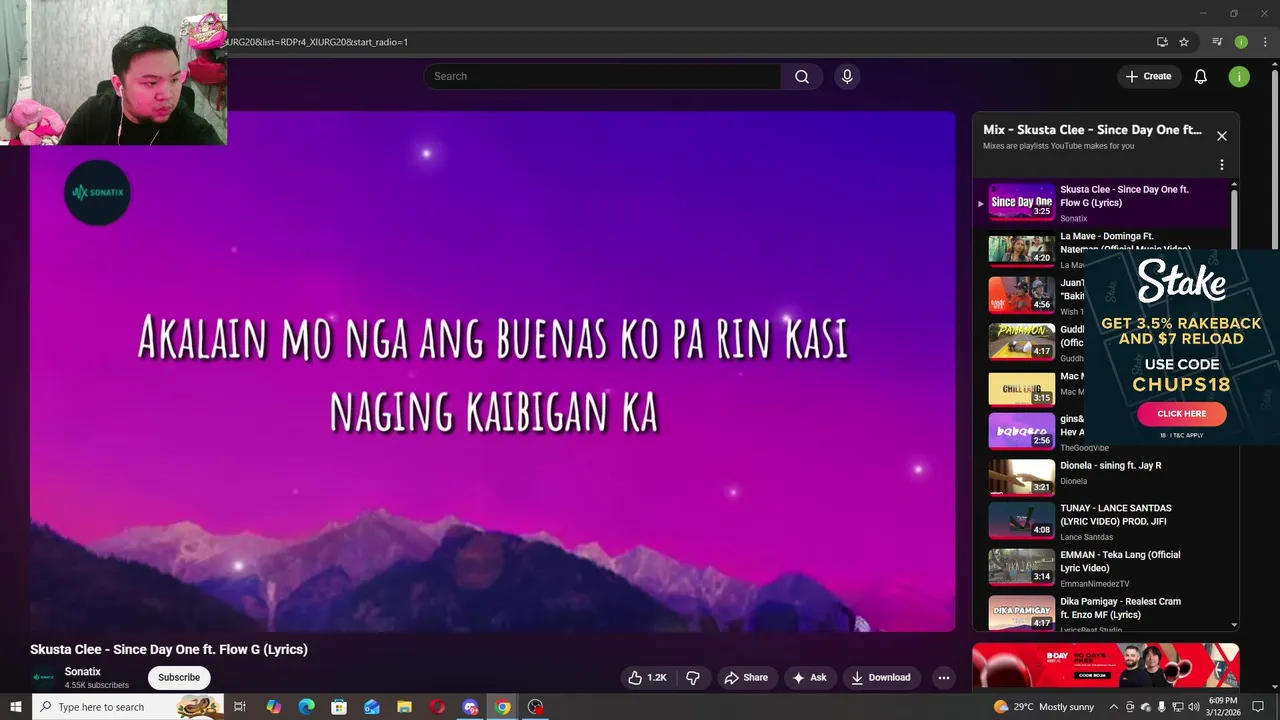
Task: Click the browser address bar URL
Action: pyautogui.click(x=318, y=42)
